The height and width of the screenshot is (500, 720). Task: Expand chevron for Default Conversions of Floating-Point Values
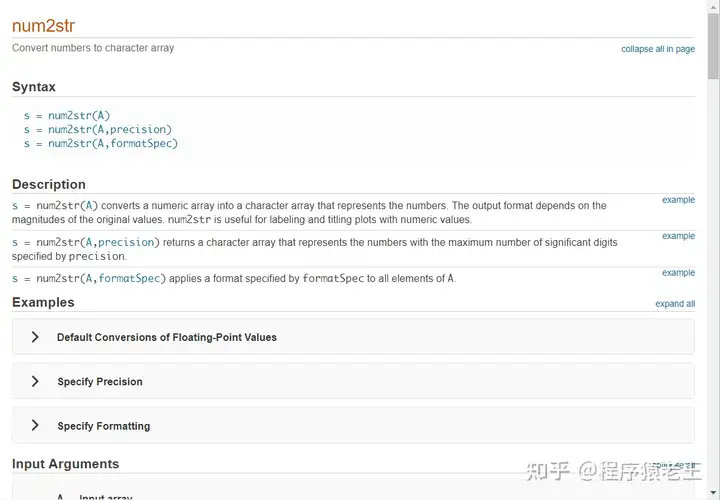(35, 337)
